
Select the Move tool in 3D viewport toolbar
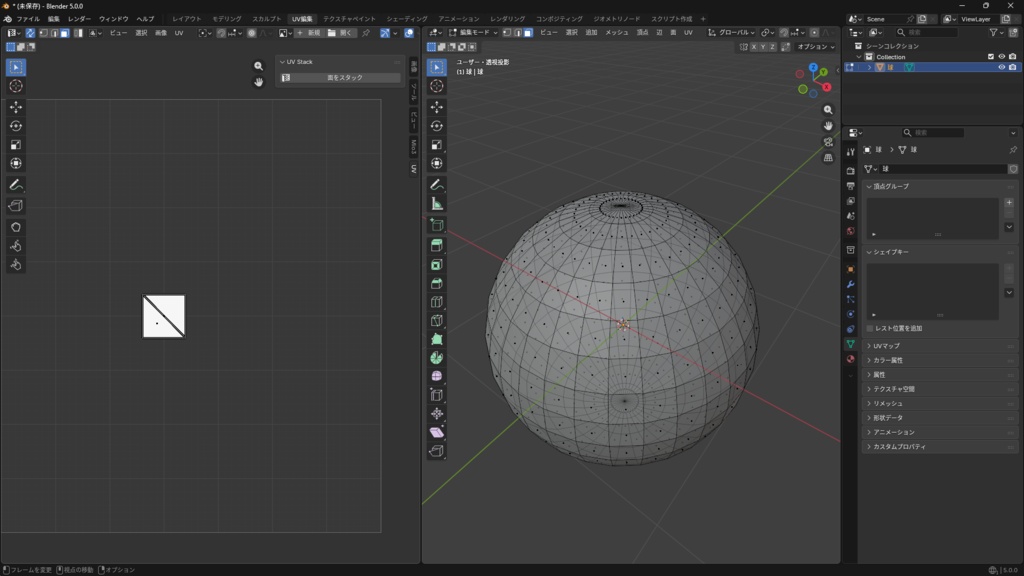[437, 106]
